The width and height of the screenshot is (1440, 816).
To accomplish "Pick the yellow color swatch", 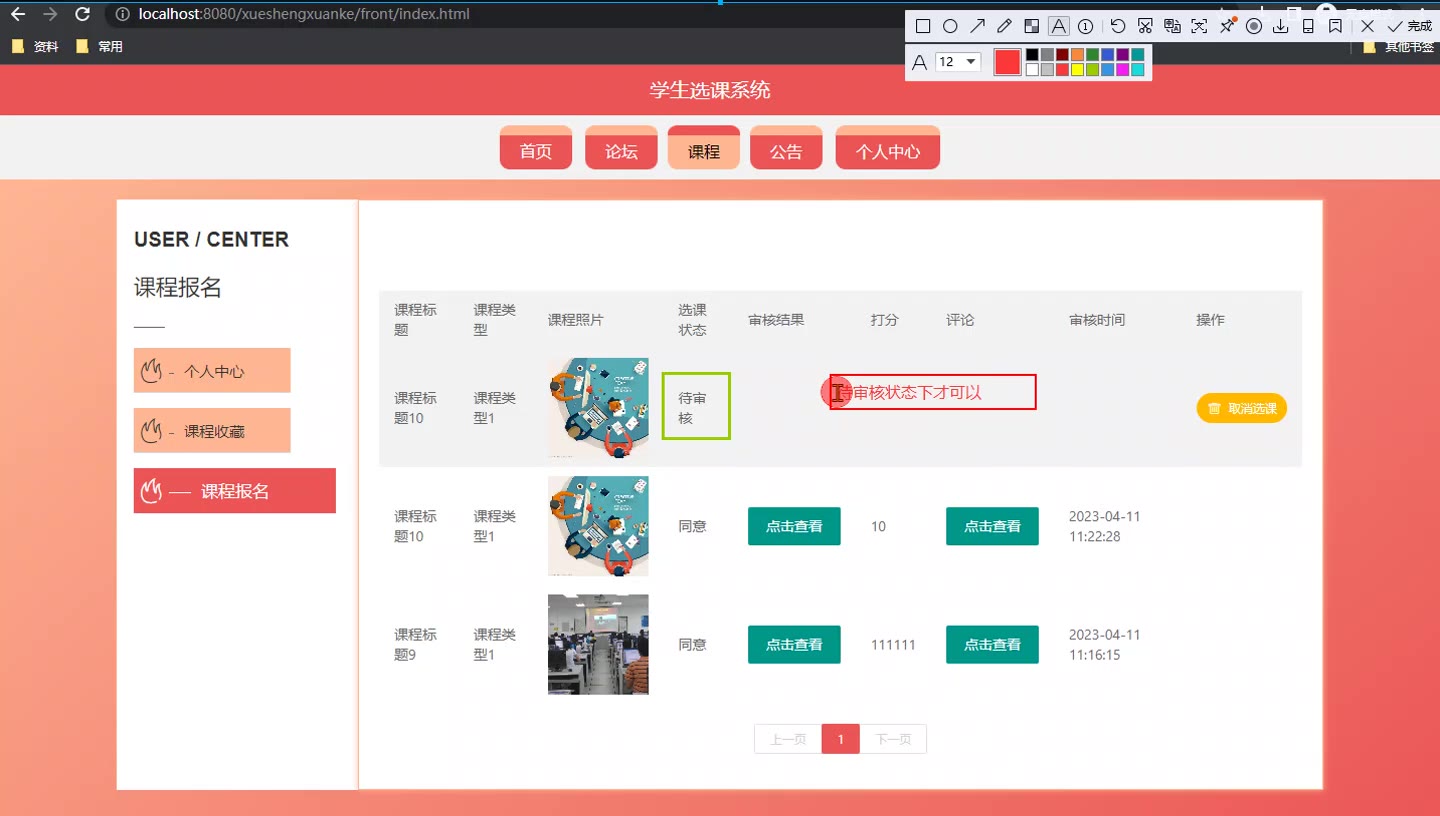I will tap(1077, 70).
